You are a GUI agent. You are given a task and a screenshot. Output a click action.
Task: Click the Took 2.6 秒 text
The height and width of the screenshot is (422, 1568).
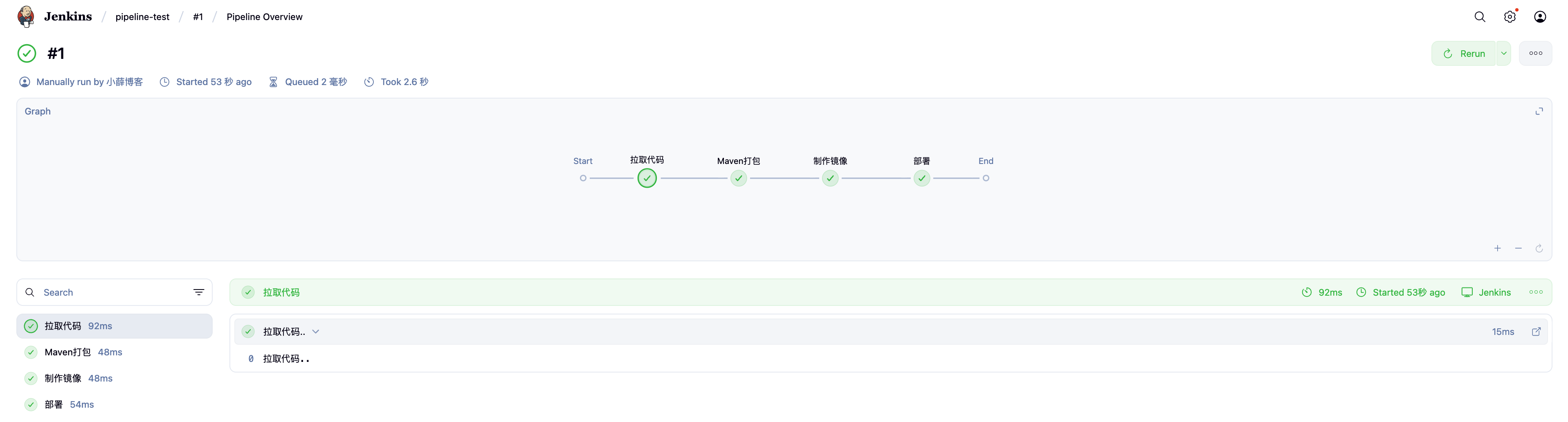click(404, 82)
